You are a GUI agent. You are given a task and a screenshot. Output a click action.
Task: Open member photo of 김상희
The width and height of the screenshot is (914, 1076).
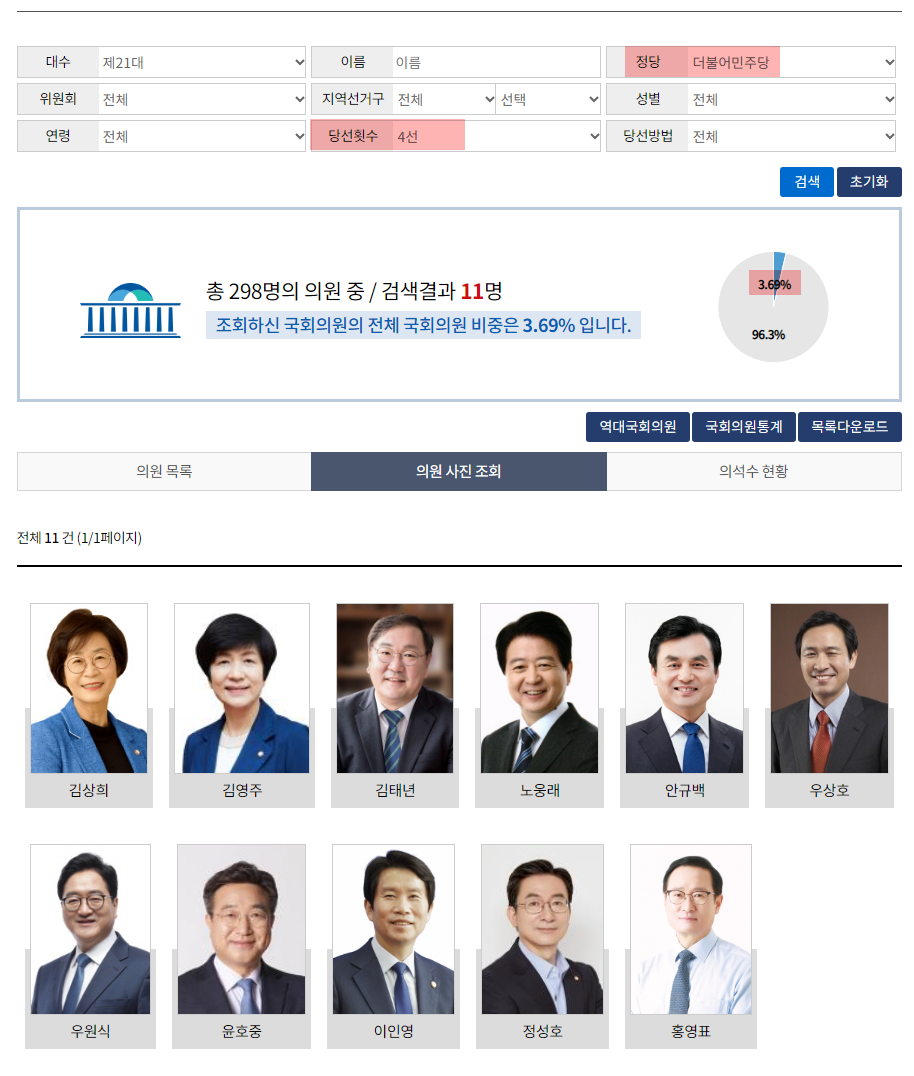coord(89,688)
